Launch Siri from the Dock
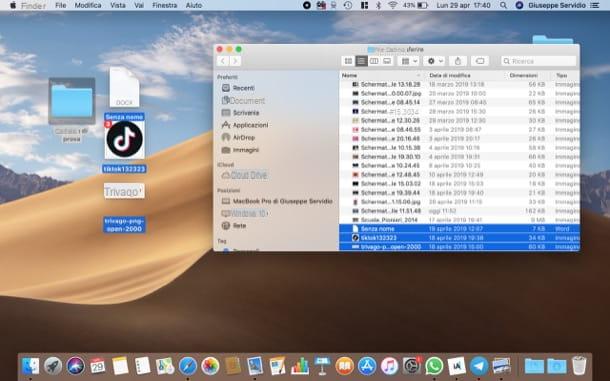Viewport: 610px width, 381px height. pyautogui.click(x=75, y=366)
